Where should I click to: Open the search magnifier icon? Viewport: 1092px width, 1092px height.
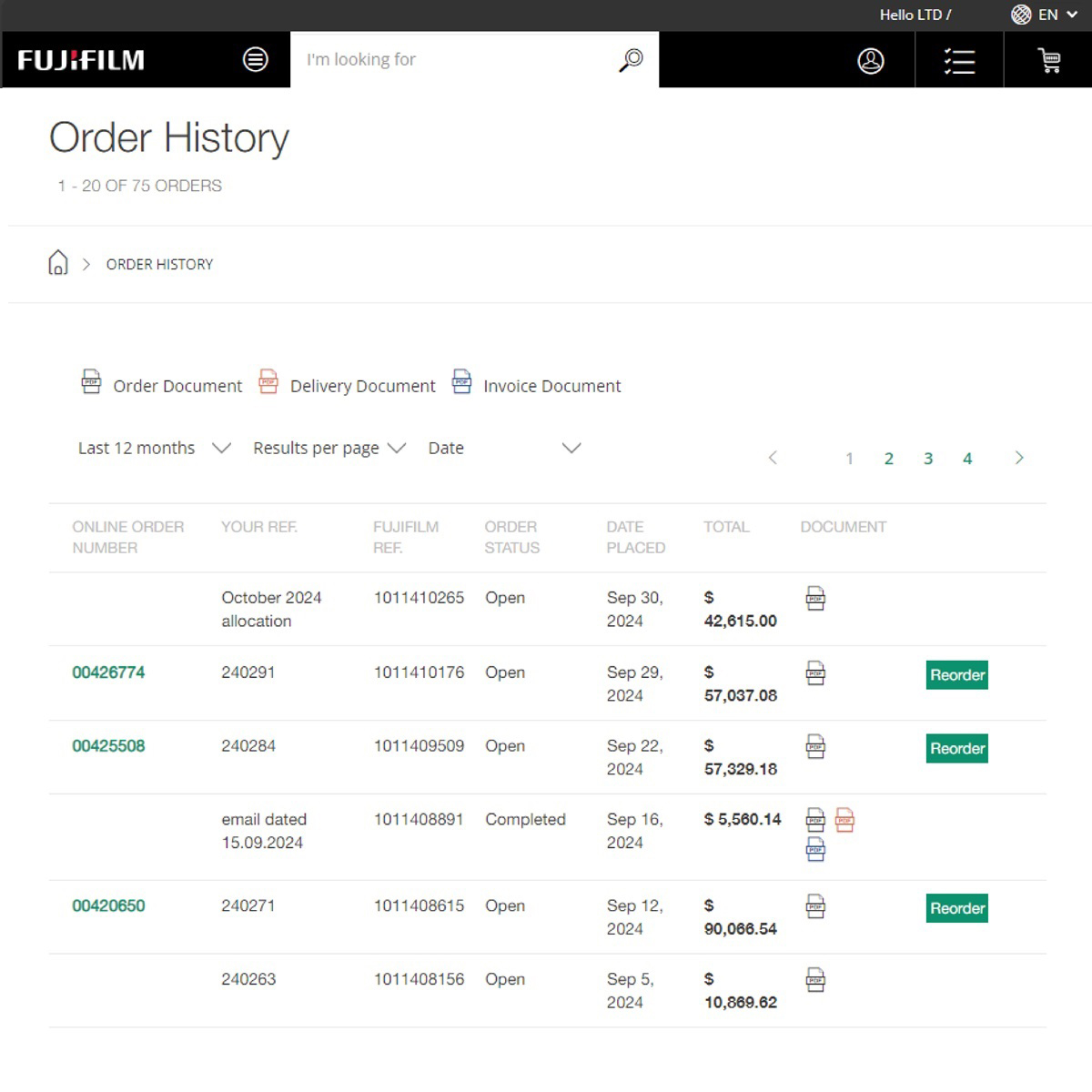(x=629, y=59)
